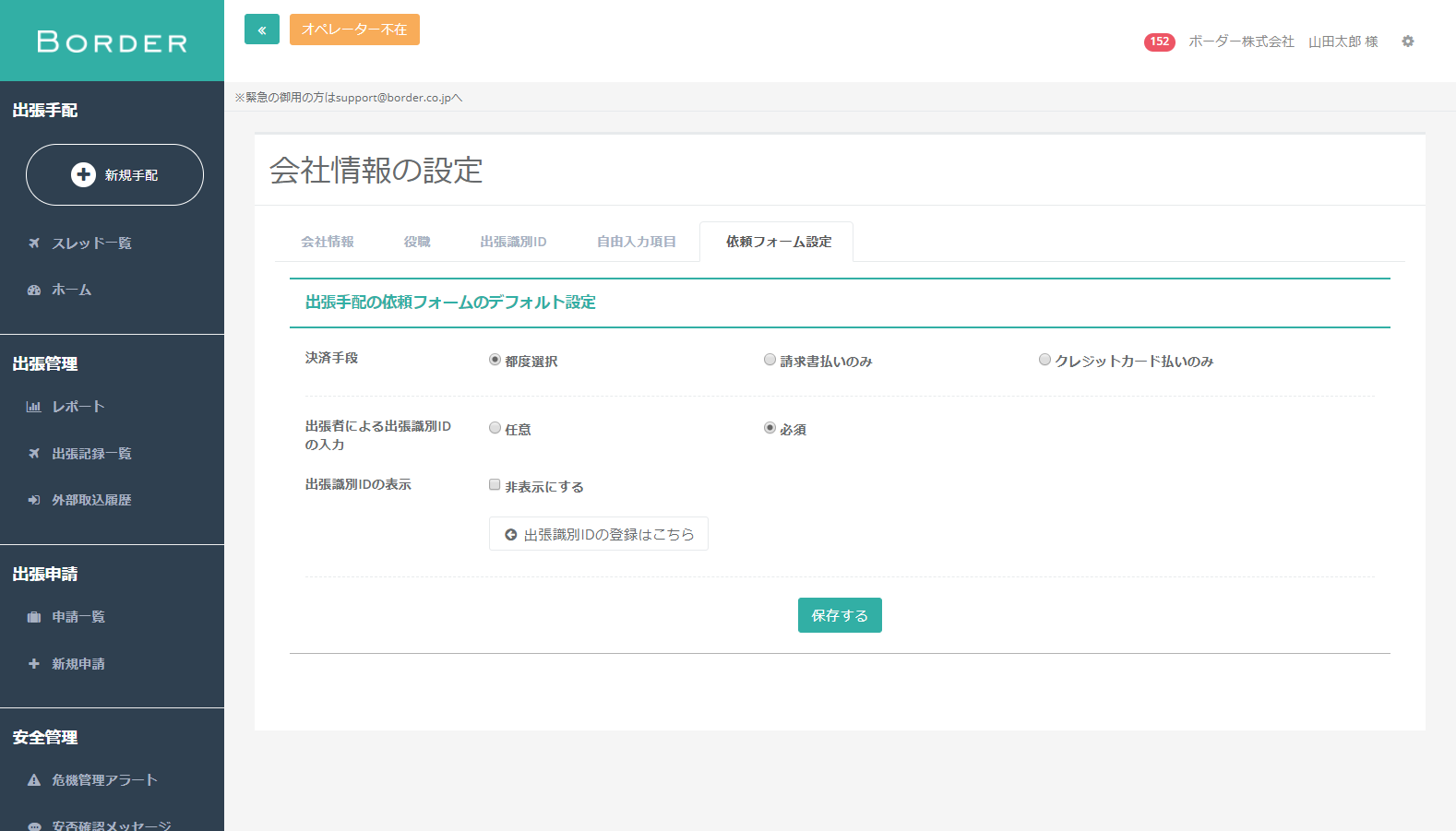
Task: Open 危機管理アラート warning item
Action: click(x=103, y=780)
